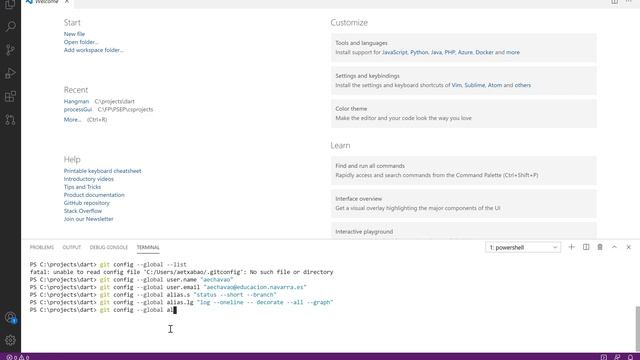Maximize the panel with chevron-up icon

click(x=614, y=247)
